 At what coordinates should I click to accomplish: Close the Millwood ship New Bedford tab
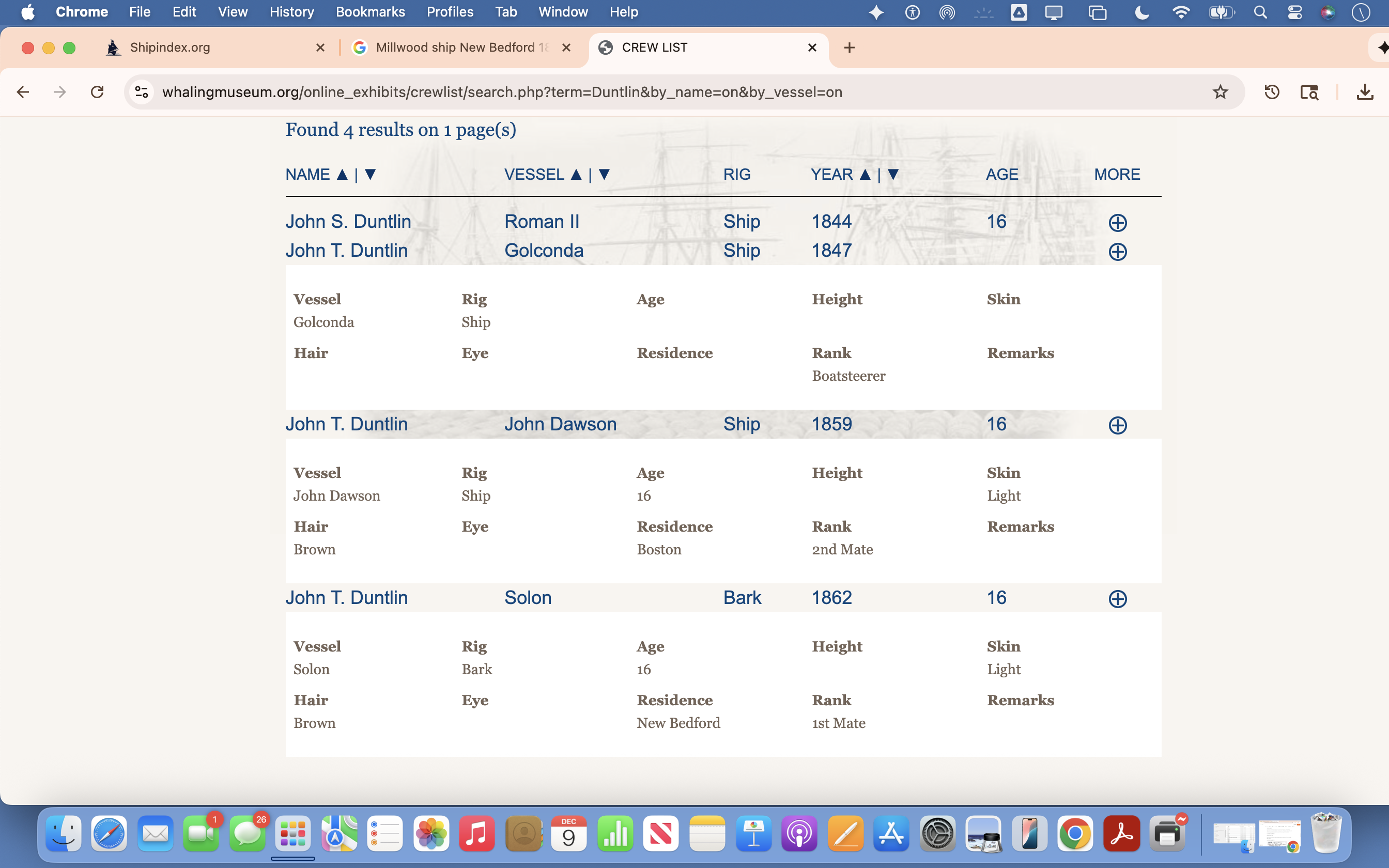[566, 48]
